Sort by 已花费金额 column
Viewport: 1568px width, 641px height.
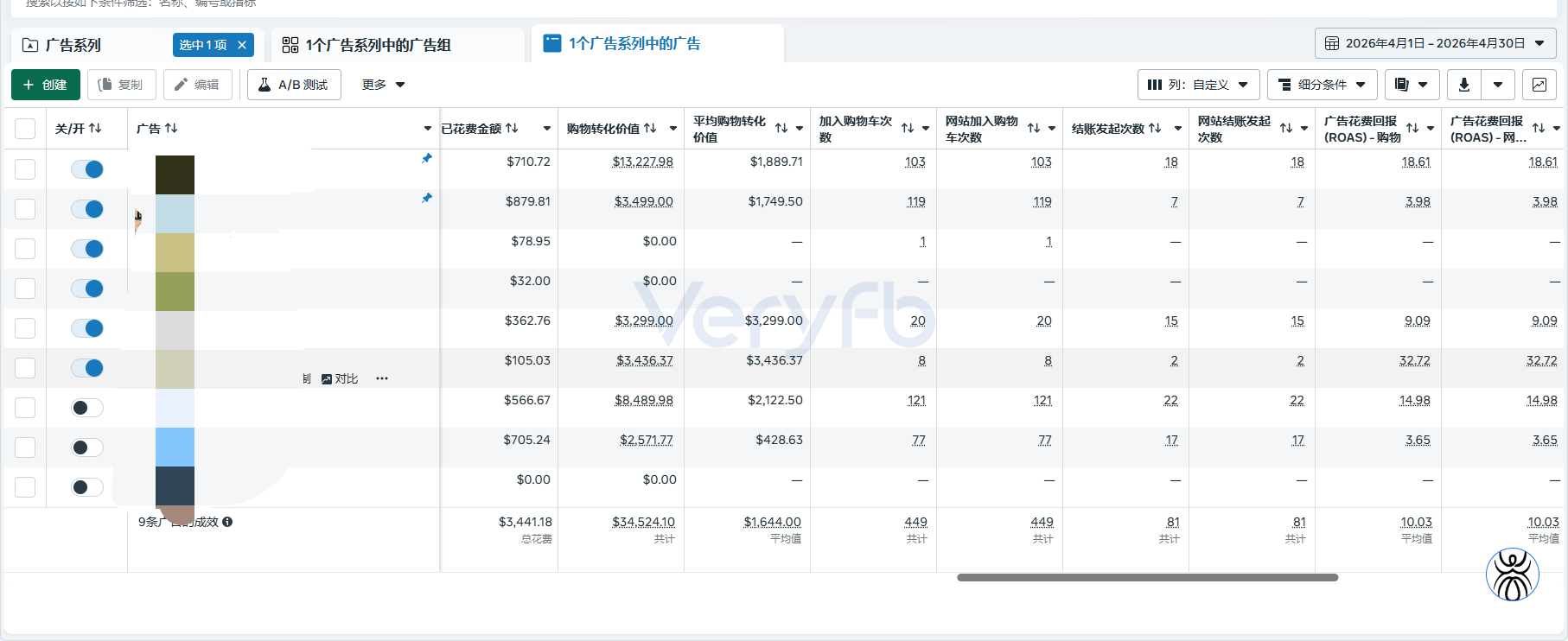(x=512, y=128)
